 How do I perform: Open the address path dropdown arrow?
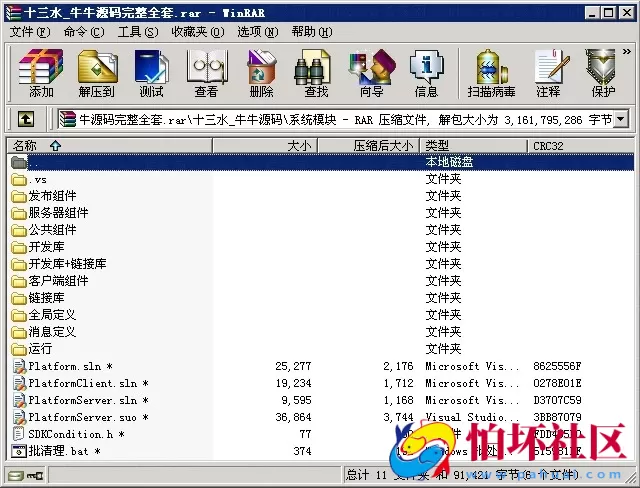(x=621, y=119)
